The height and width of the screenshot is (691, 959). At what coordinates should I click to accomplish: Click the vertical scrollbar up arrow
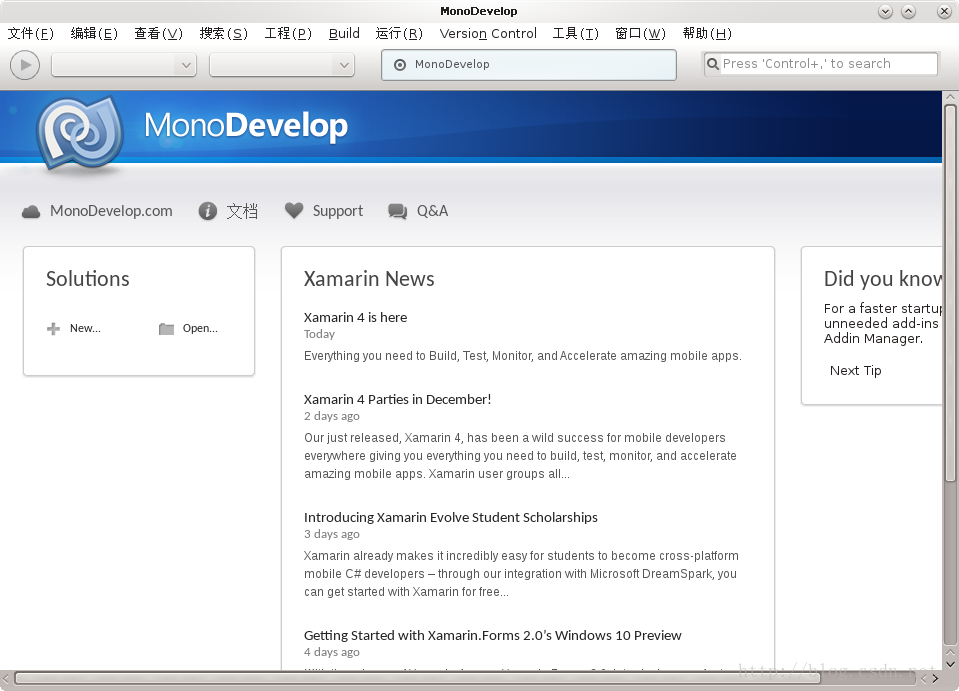pos(950,97)
